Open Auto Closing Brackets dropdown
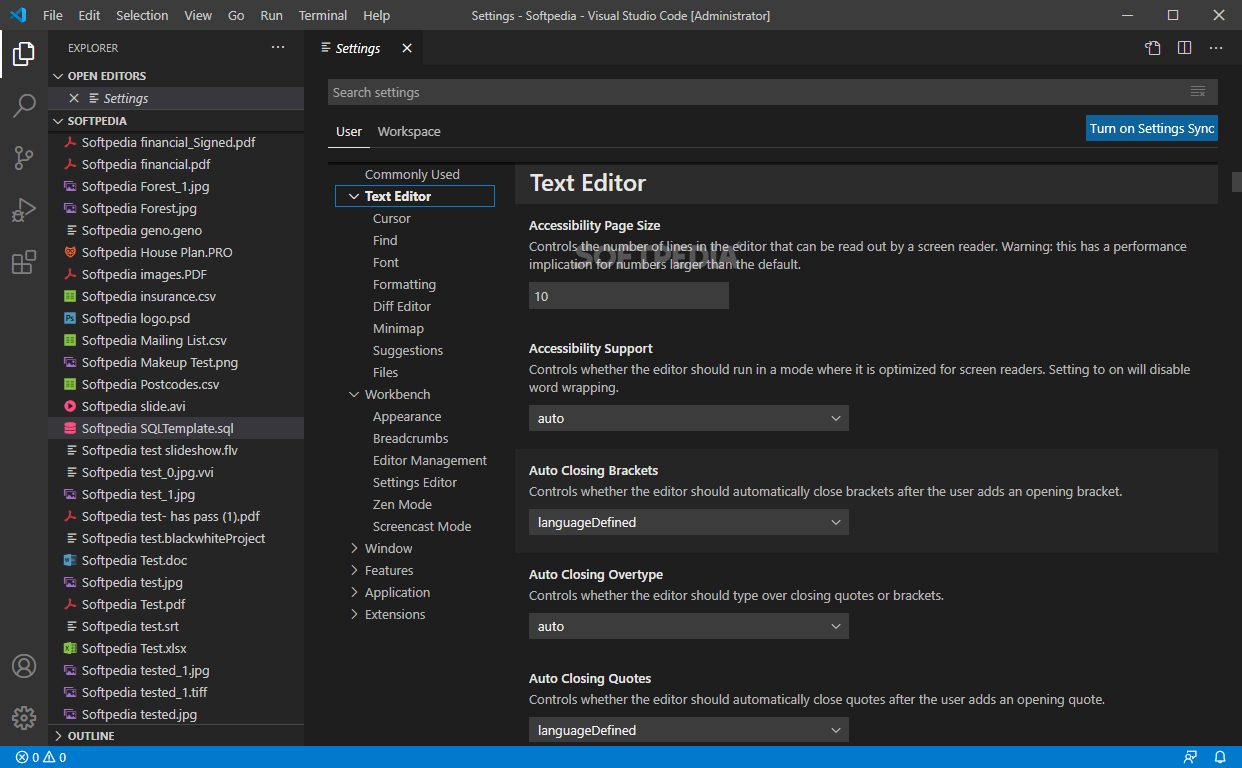Screen dimensions: 1242x768 pyautogui.click(x=688, y=522)
